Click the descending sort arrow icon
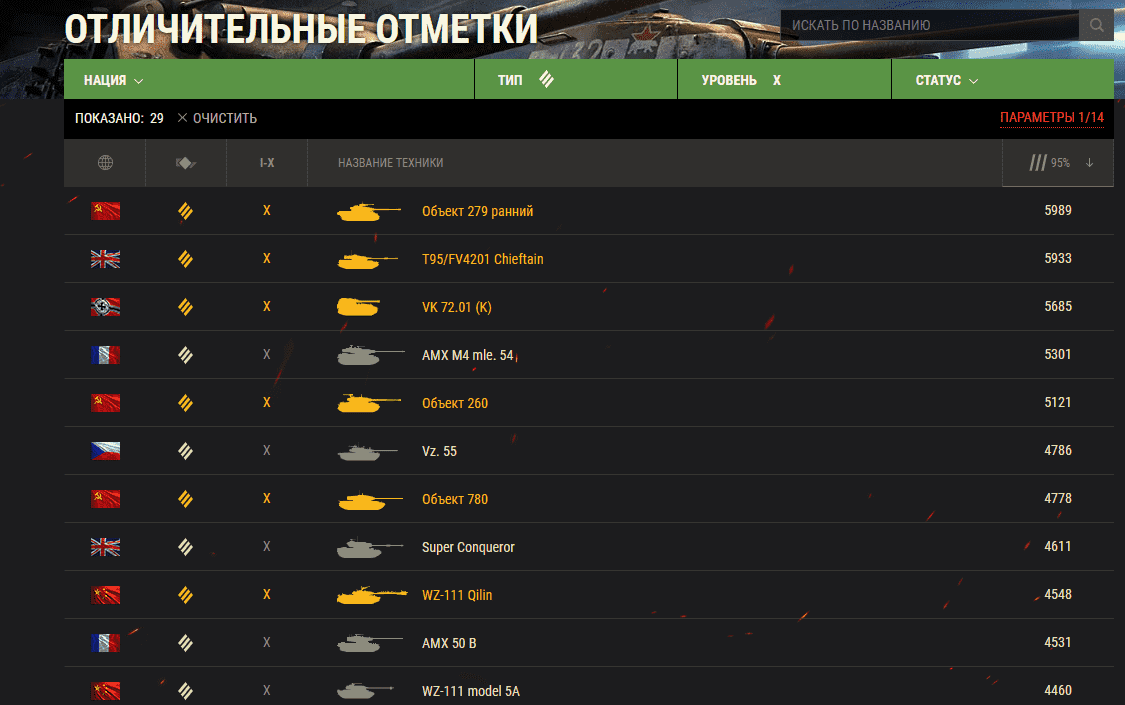The height and width of the screenshot is (705, 1125). 1089,163
